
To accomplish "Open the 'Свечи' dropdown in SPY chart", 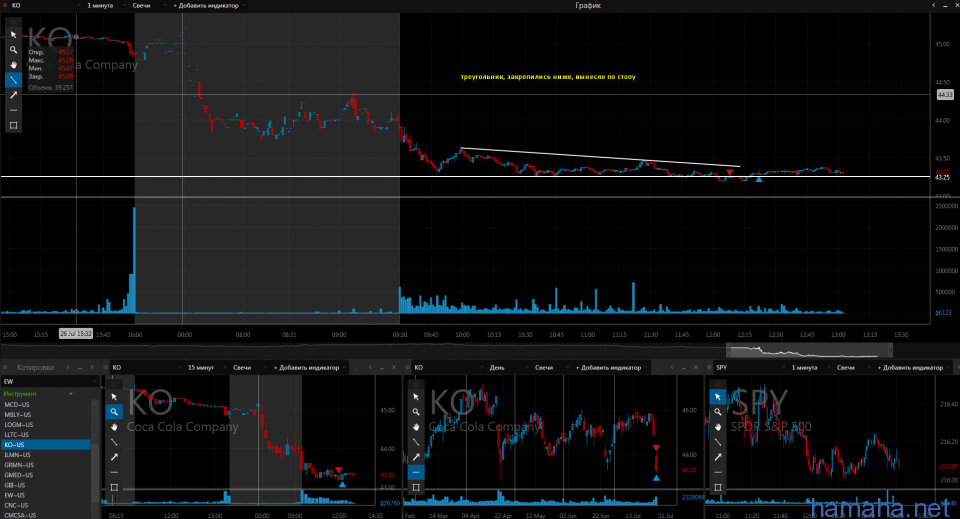I will [852, 368].
